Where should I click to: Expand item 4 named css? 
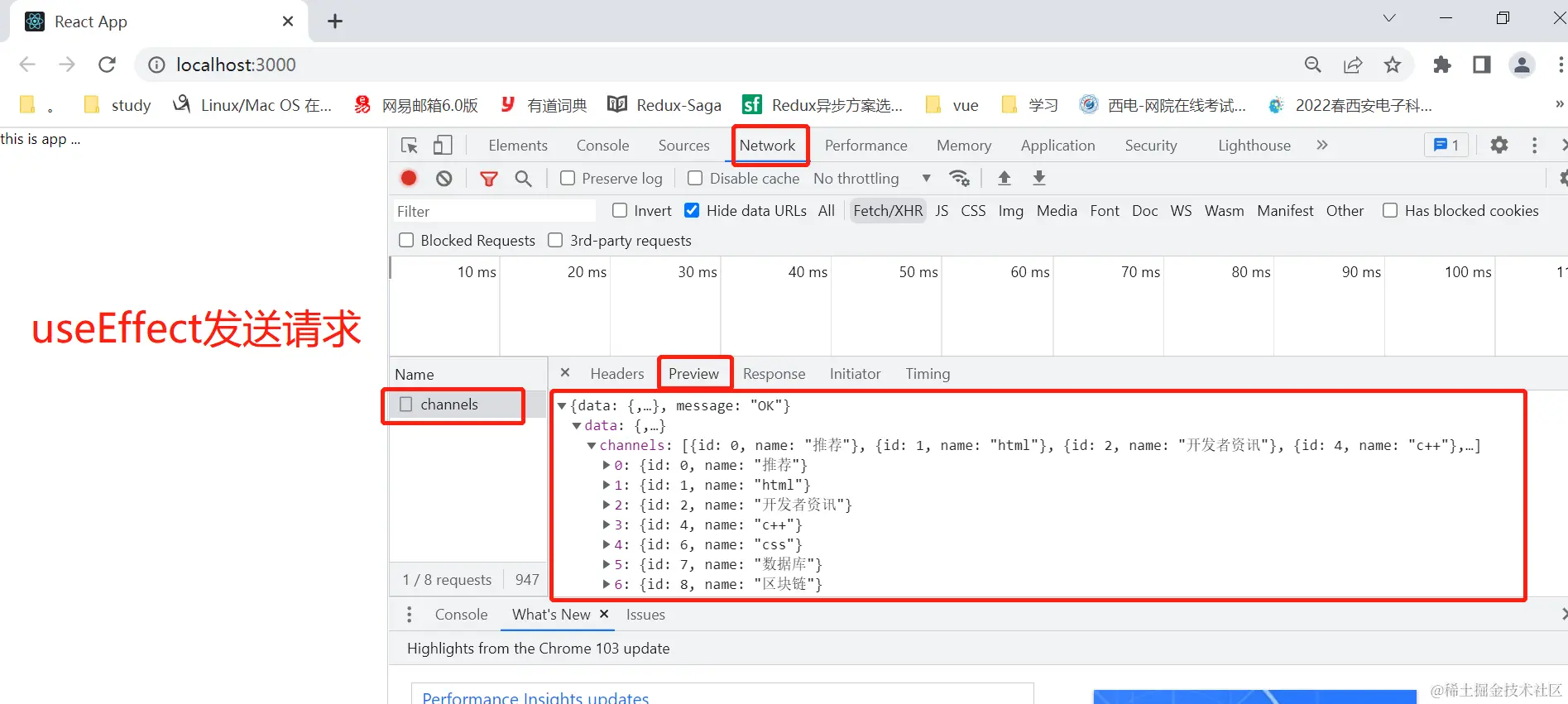coord(607,544)
